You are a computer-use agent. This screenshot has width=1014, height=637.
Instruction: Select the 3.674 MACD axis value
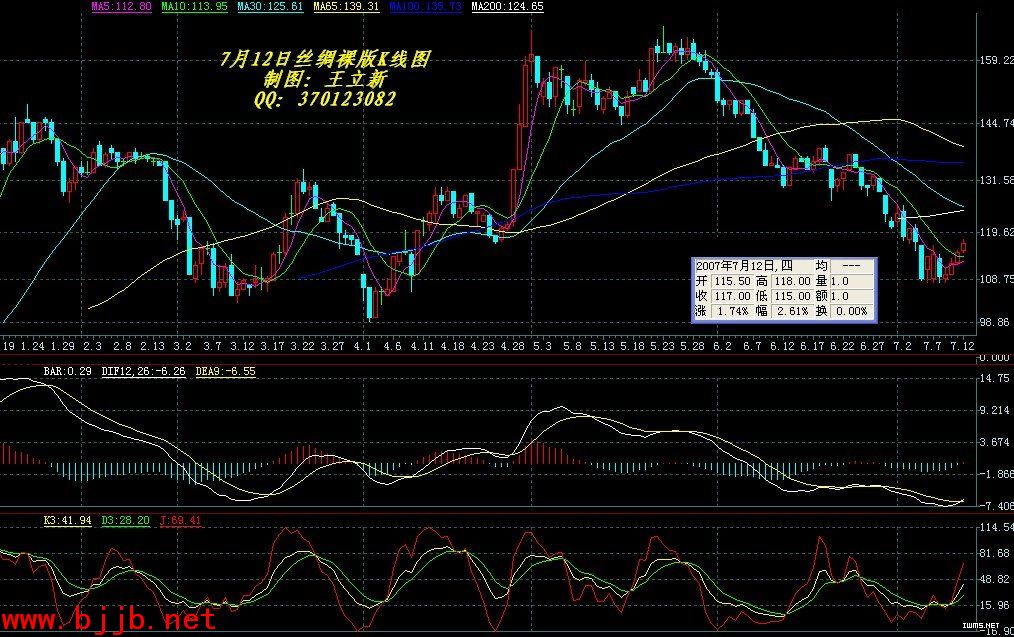coord(995,442)
